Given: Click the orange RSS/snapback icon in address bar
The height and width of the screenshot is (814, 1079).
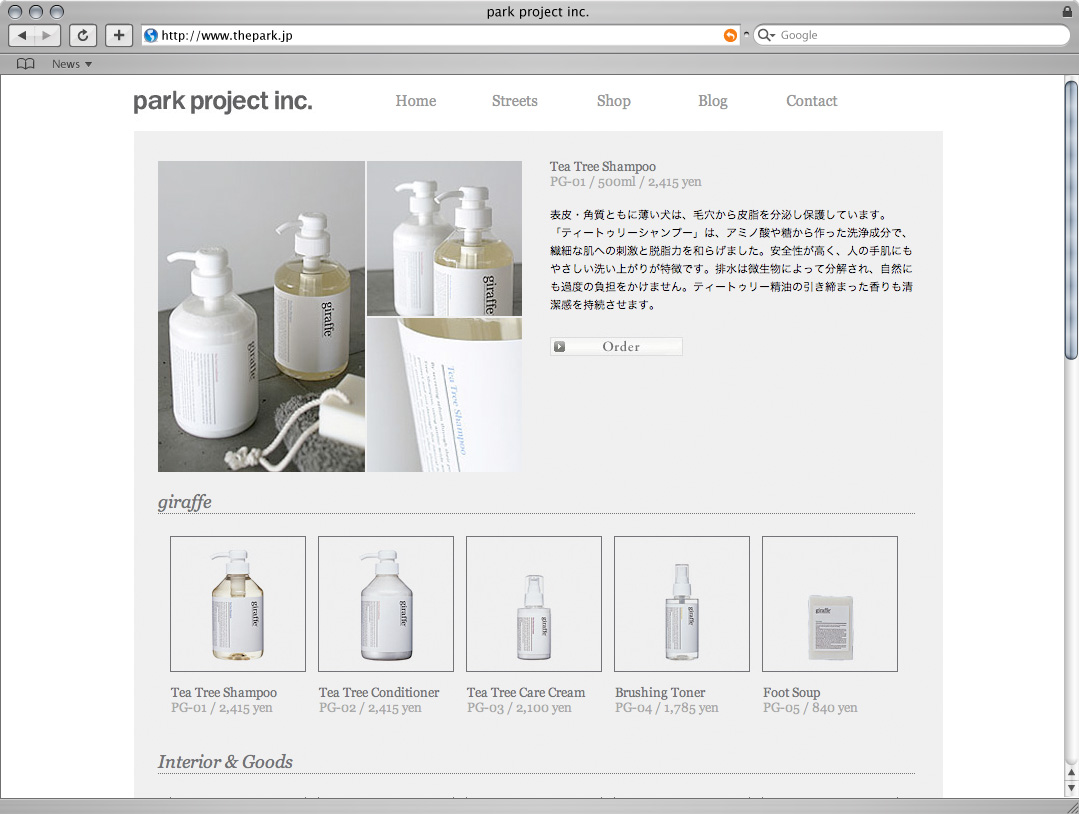Looking at the screenshot, I should tap(730, 35).
